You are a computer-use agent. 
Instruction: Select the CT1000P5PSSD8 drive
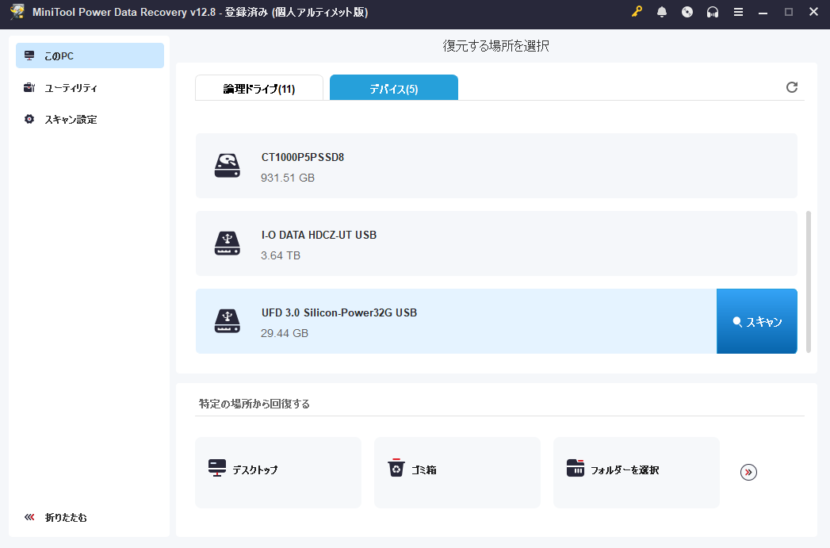click(x=496, y=166)
